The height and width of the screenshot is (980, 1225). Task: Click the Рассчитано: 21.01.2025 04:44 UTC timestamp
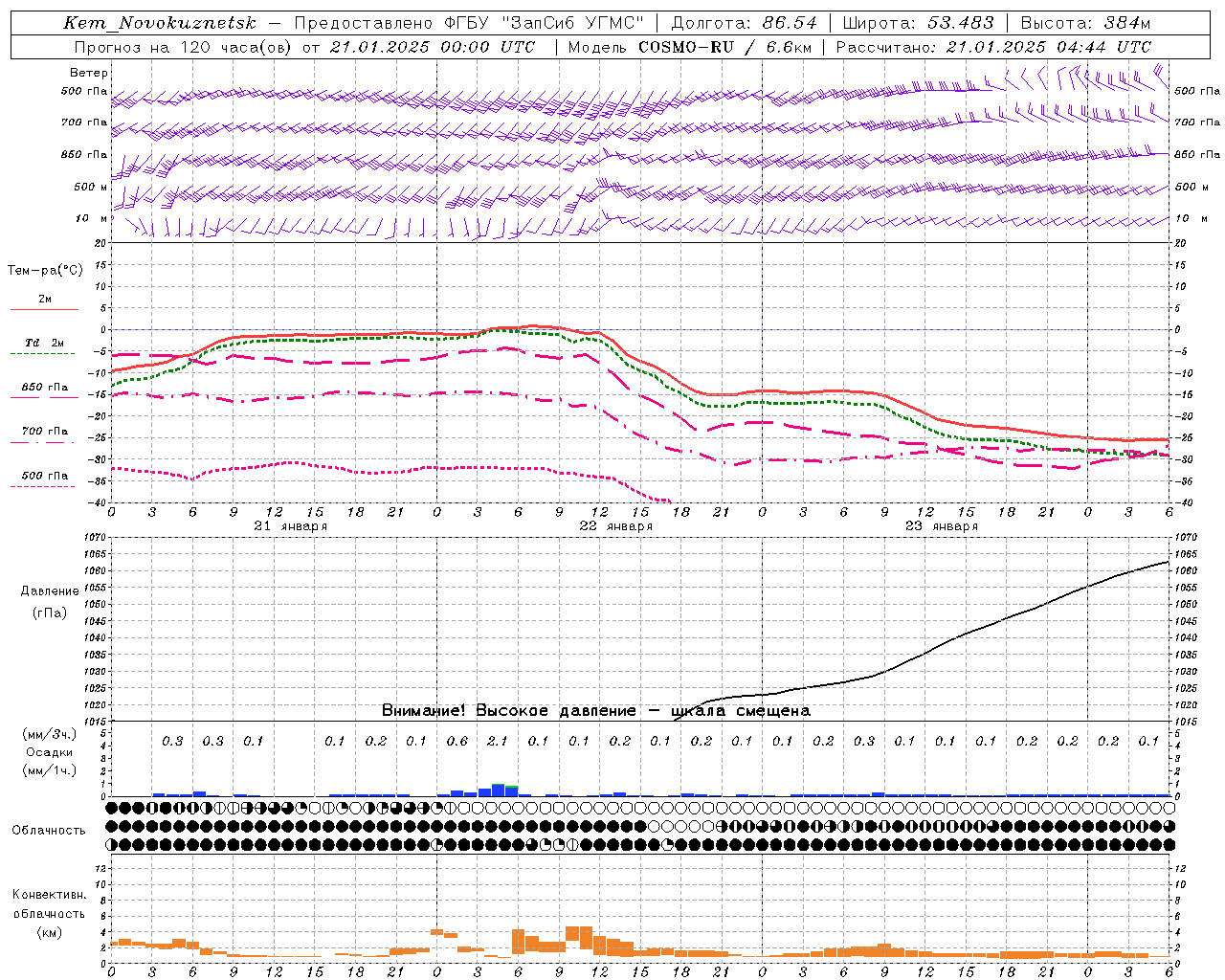pyautogui.click(x=993, y=47)
